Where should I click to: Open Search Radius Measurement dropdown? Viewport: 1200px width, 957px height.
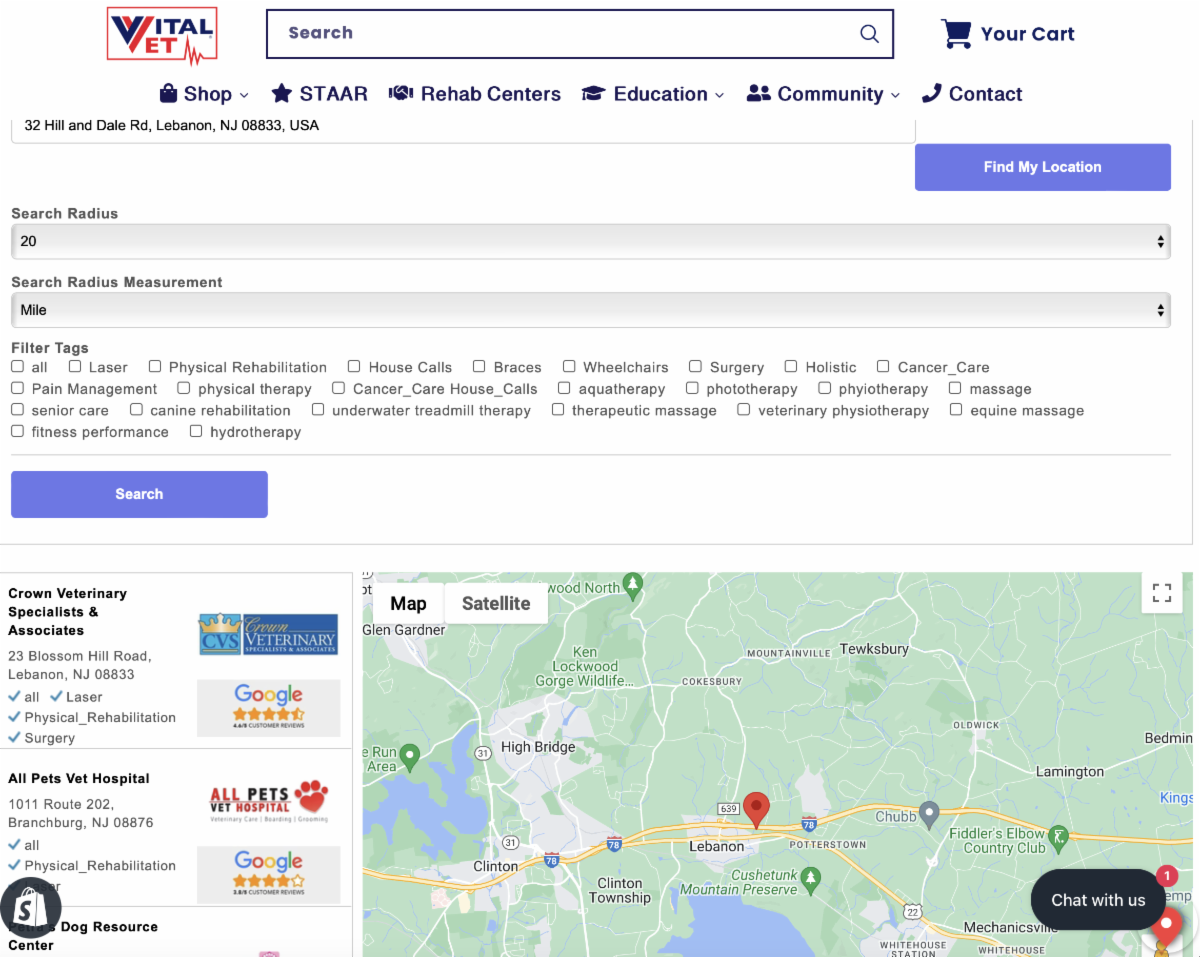(x=590, y=310)
